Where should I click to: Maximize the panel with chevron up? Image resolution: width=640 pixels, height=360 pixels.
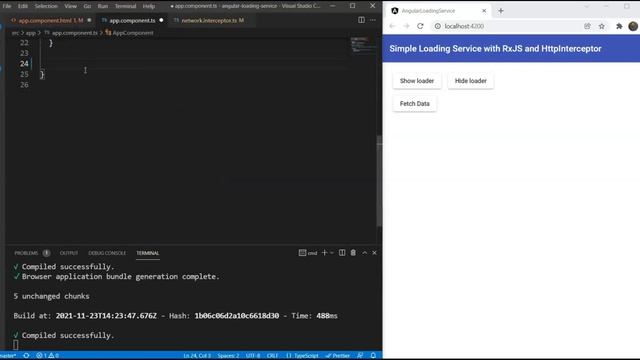364,253
